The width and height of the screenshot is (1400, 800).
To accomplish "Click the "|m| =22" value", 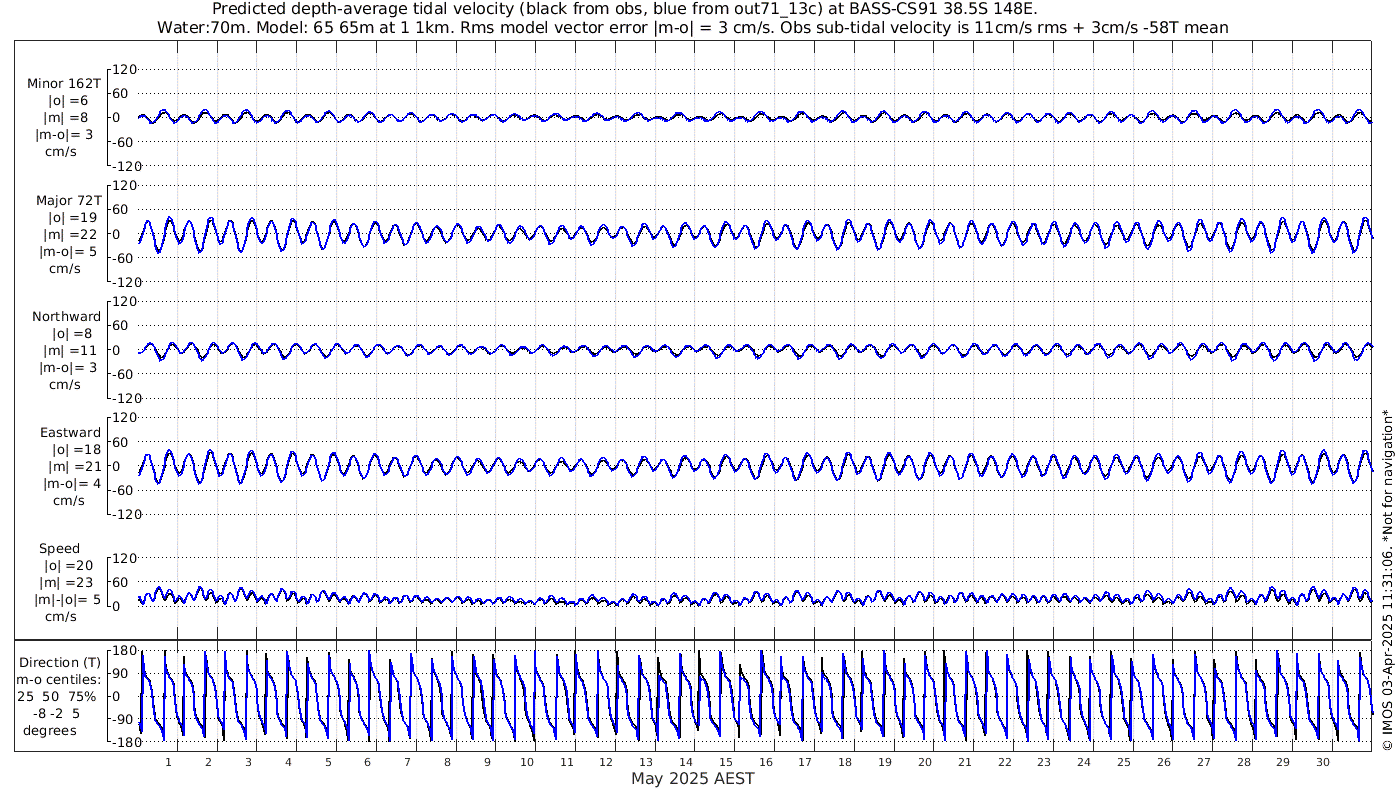I will pyautogui.click(x=70, y=235).
